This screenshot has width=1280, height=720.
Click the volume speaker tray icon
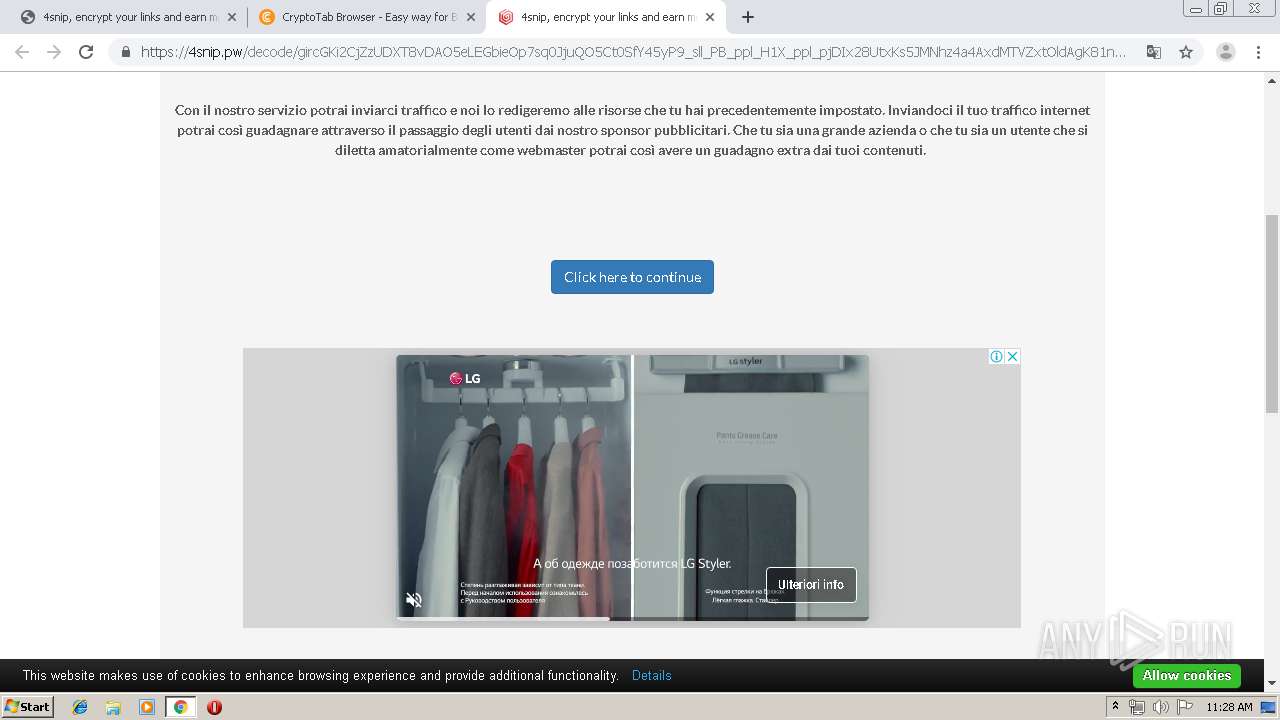1161,707
